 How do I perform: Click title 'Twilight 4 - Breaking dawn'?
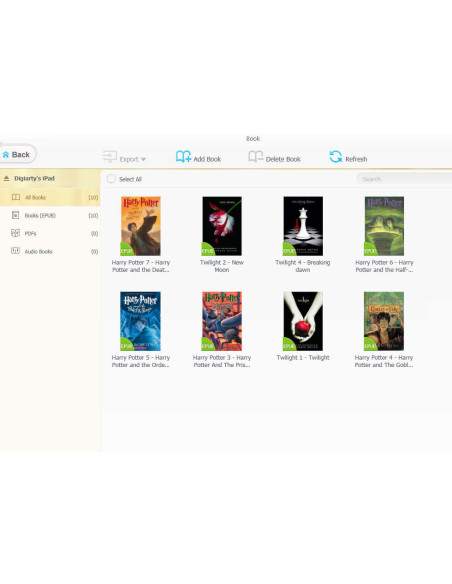pyautogui.click(x=303, y=266)
